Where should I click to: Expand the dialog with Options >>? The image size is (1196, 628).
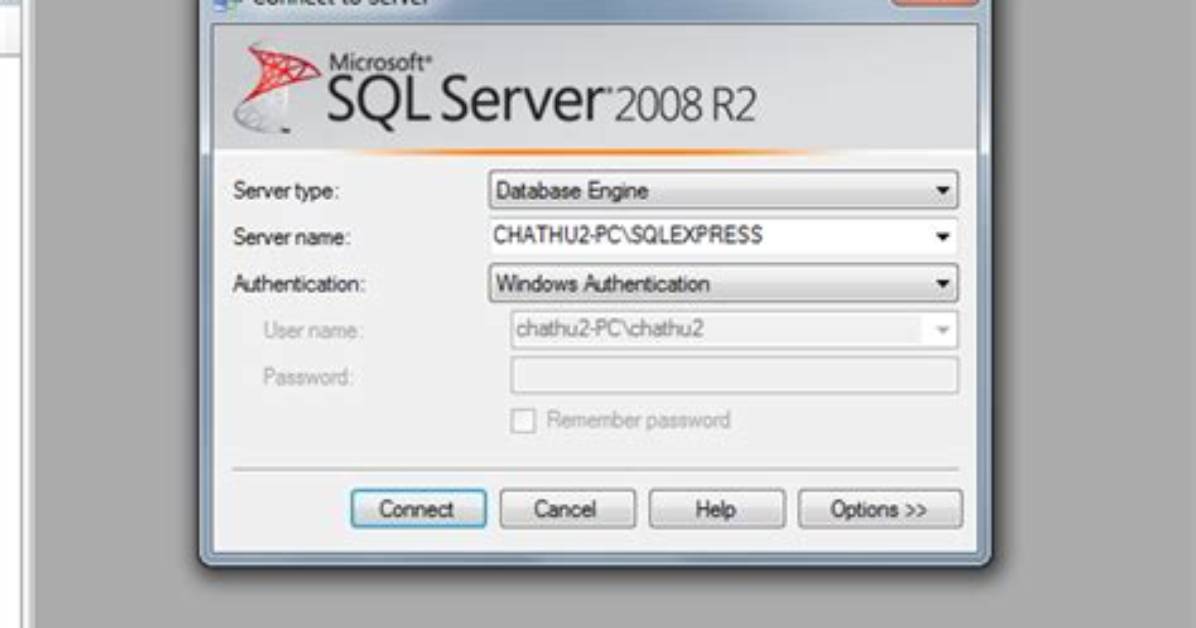[880, 509]
